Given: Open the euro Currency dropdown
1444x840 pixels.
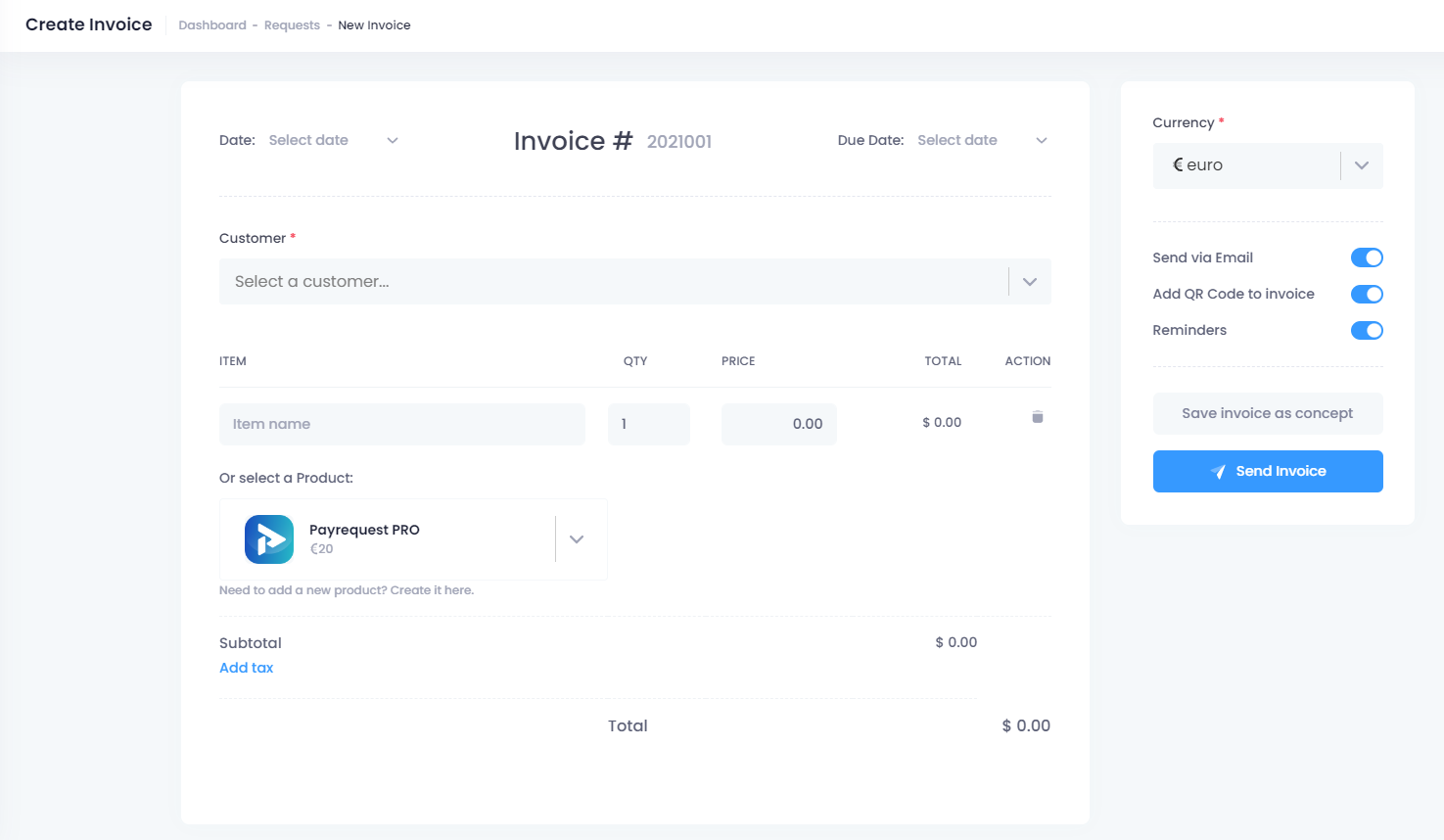Looking at the screenshot, I should pyautogui.click(x=1268, y=165).
